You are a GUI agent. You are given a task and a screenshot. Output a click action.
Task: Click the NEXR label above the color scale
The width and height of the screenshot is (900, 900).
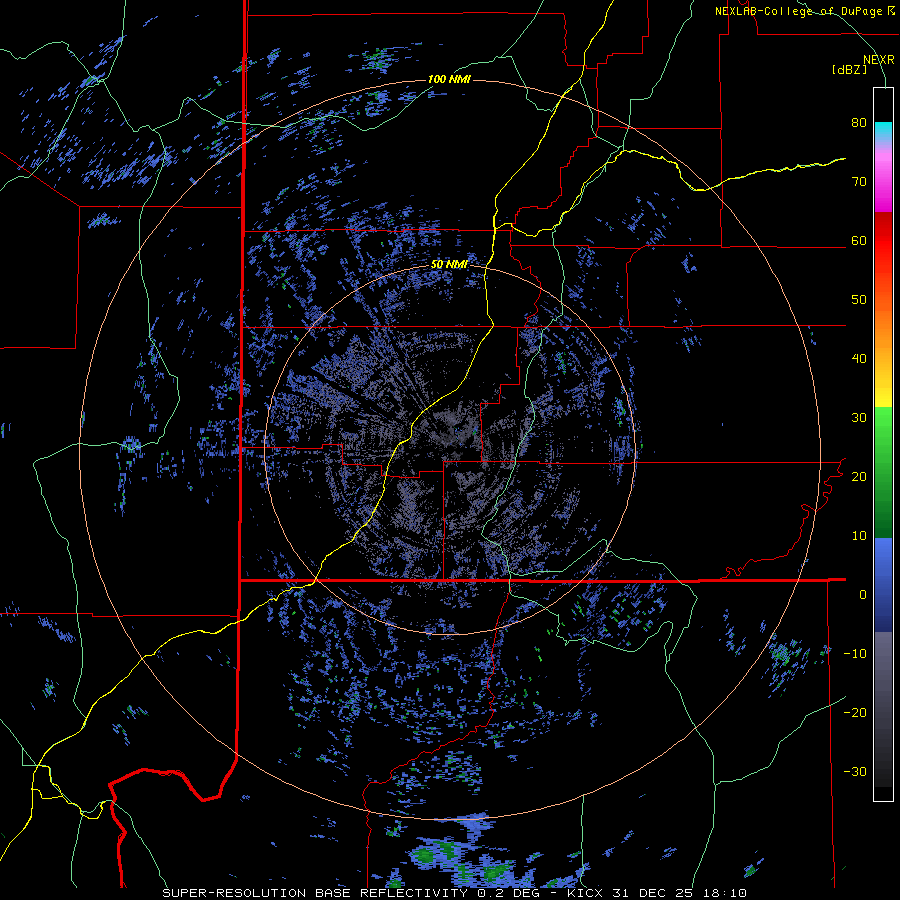click(x=879, y=60)
